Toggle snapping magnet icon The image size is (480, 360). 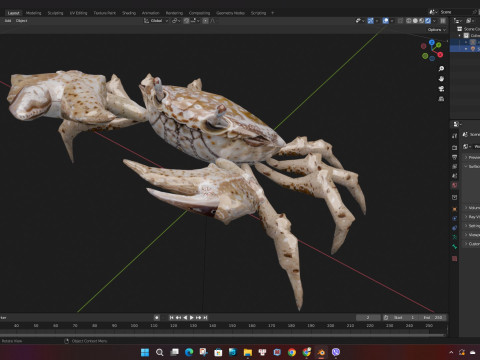[186, 21]
